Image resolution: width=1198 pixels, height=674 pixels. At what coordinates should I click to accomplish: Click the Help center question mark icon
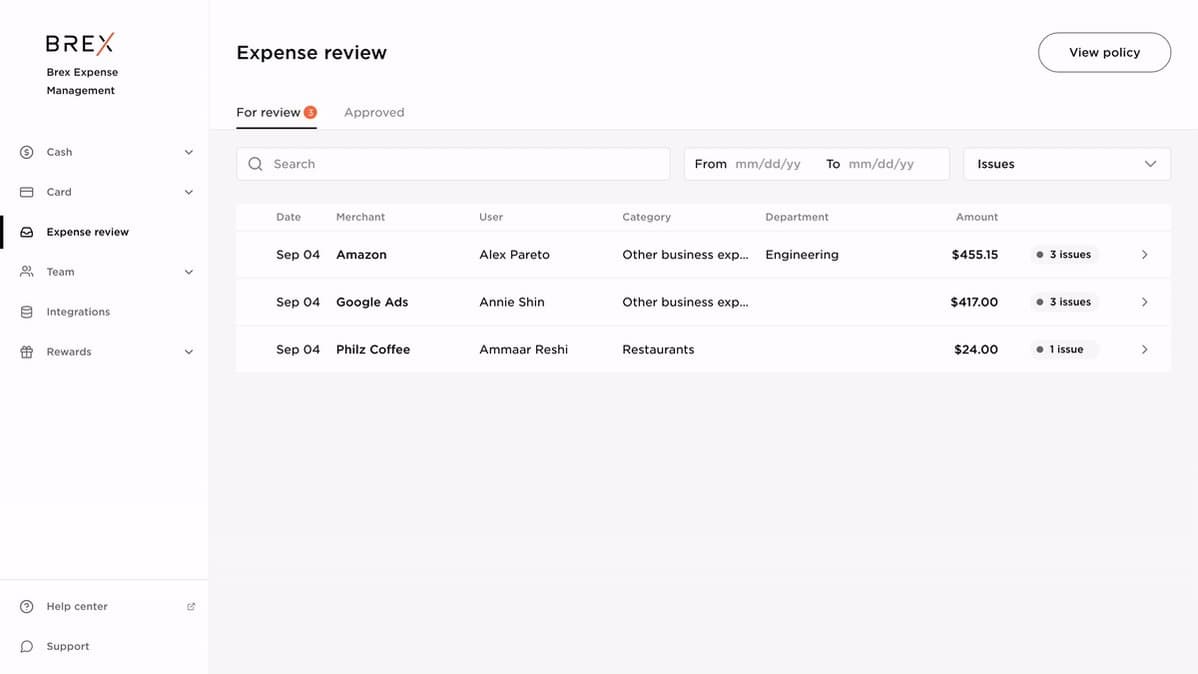pyautogui.click(x=27, y=607)
